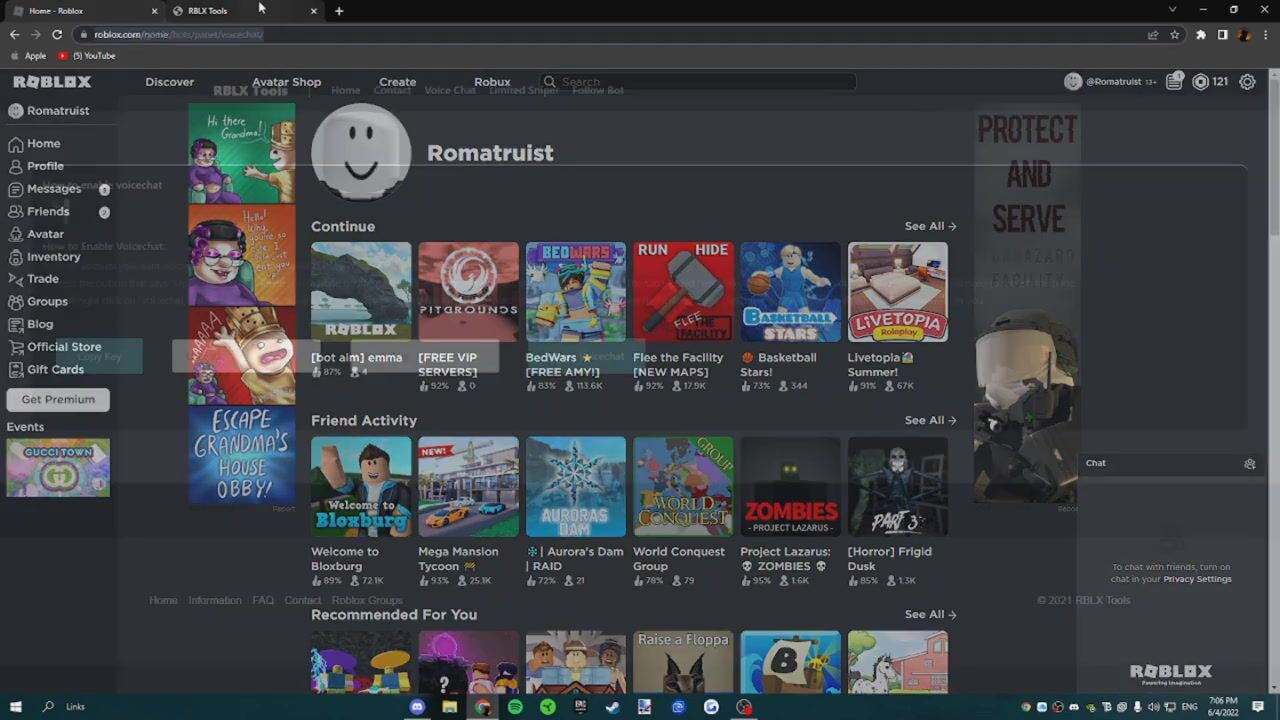Reload the page in the browser
The width and height of the screenshot is (1280, 720).
57,34
